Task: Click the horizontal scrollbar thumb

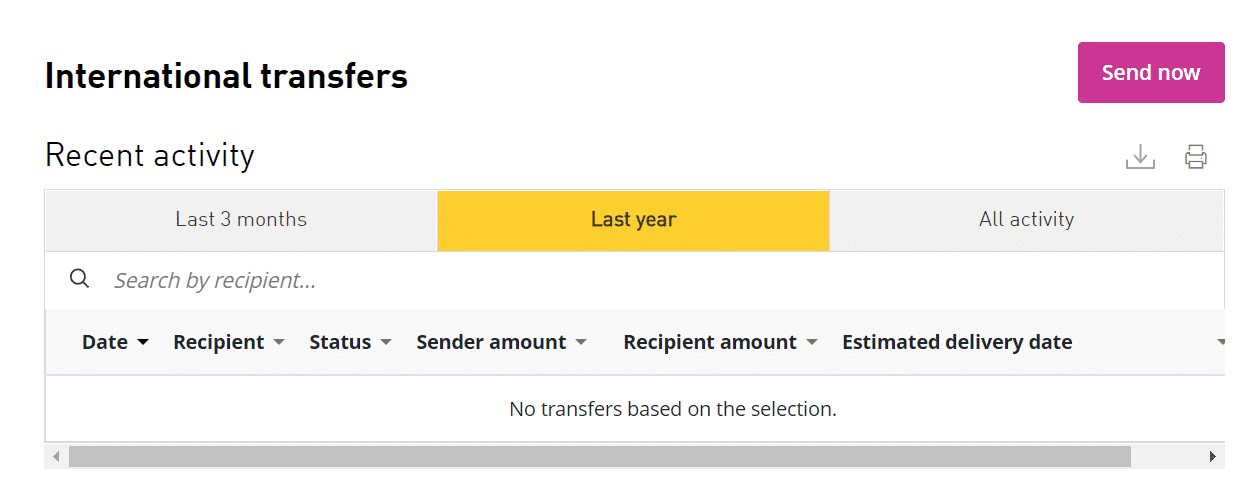Action: pos(600,457)
